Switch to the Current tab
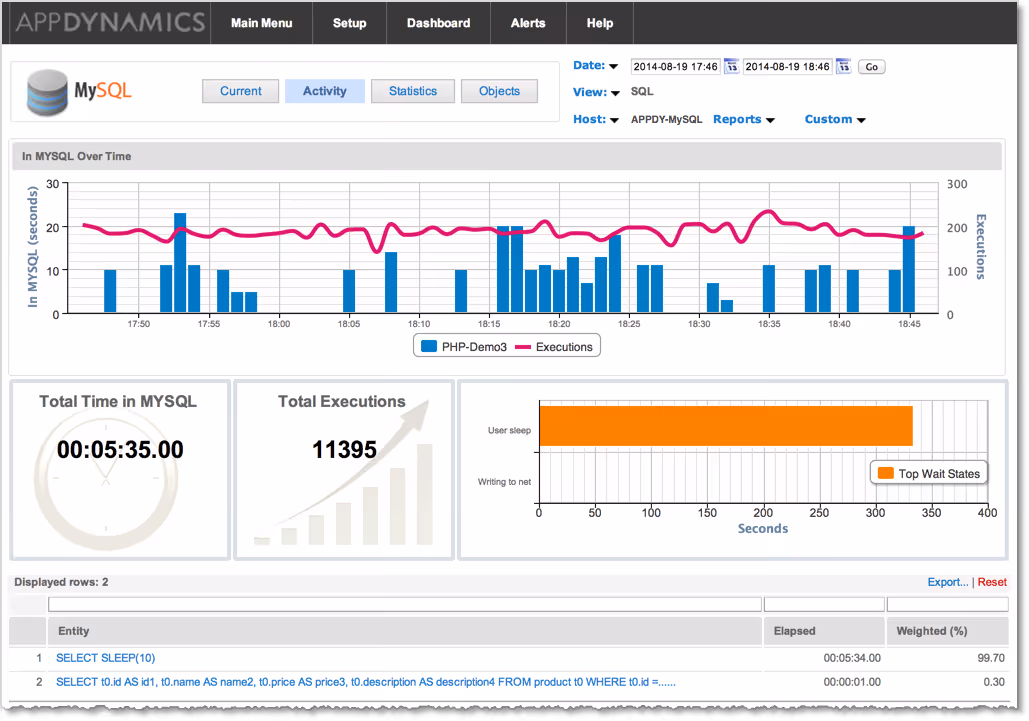The height and width of the screenshot is (721, 1029). [240, 91]
